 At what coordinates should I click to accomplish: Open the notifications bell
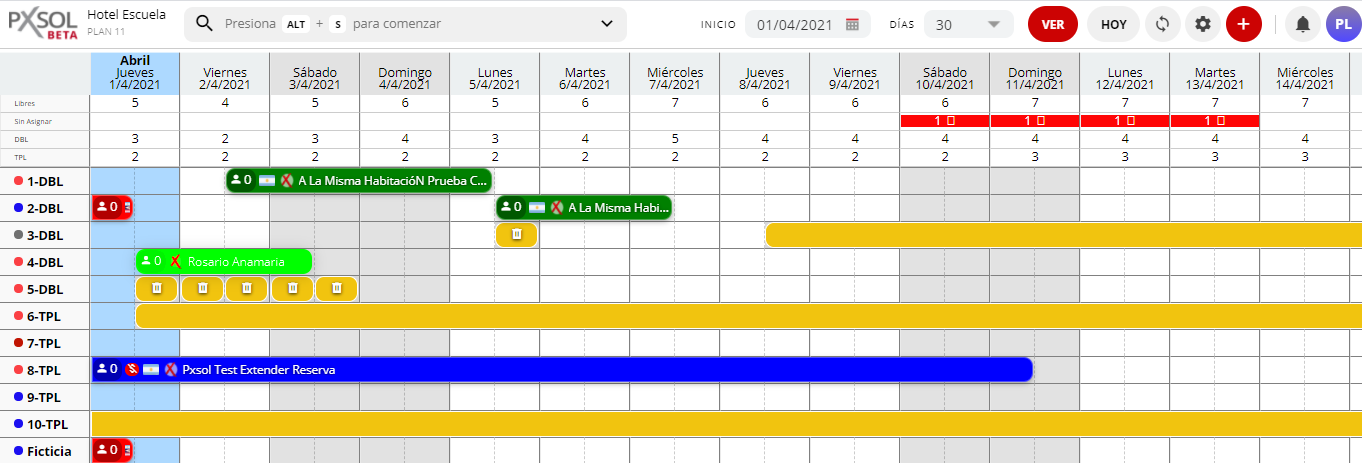coord(1302,24)
